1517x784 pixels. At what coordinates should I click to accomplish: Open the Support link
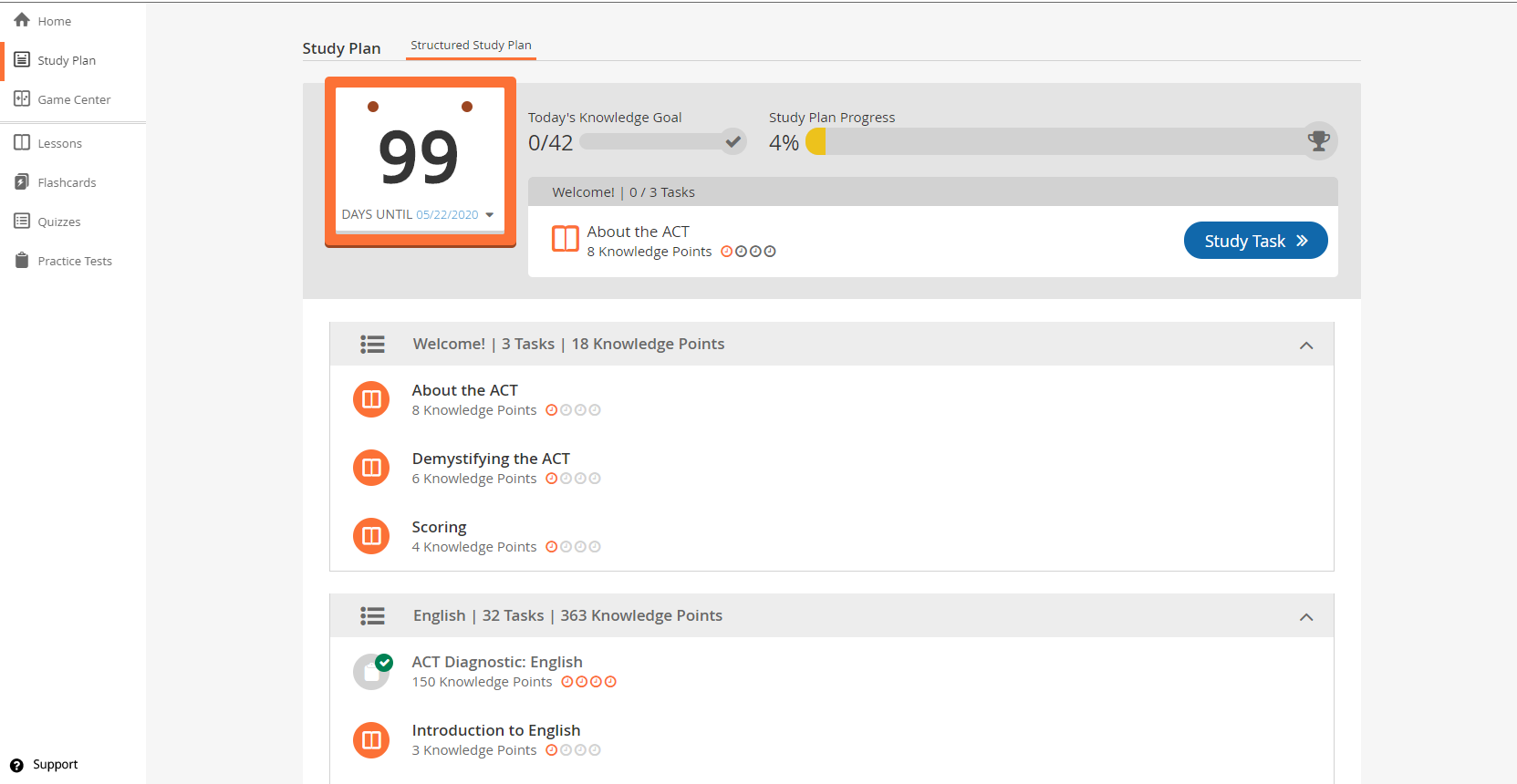click(55, 765)
